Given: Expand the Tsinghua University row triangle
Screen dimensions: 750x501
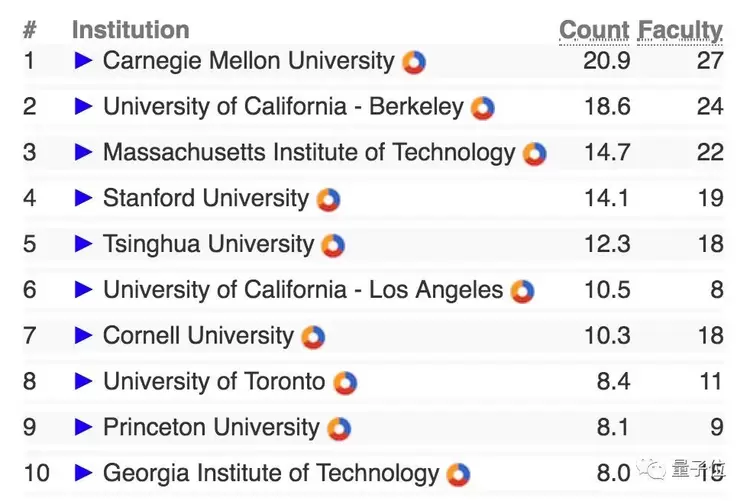Looking at the screenshot, I should point(84,244).
